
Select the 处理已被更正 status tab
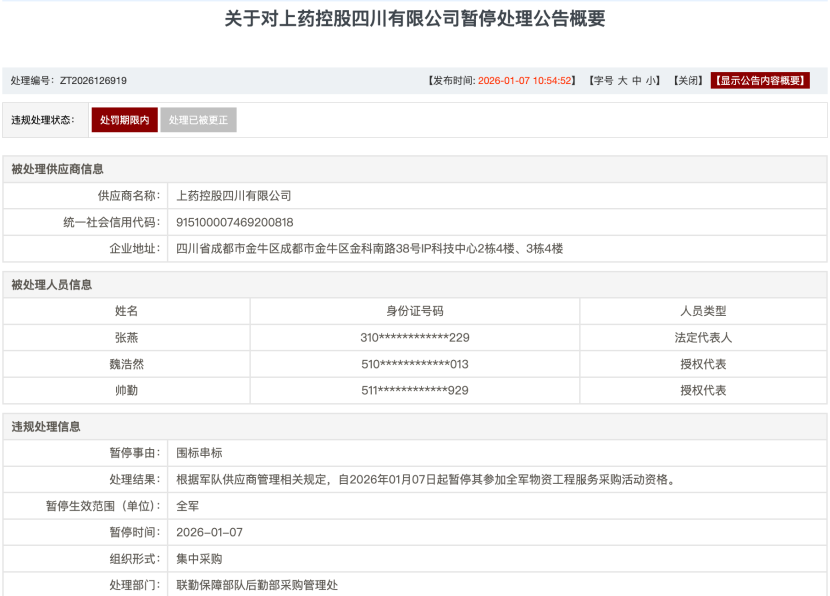[199, 120]
